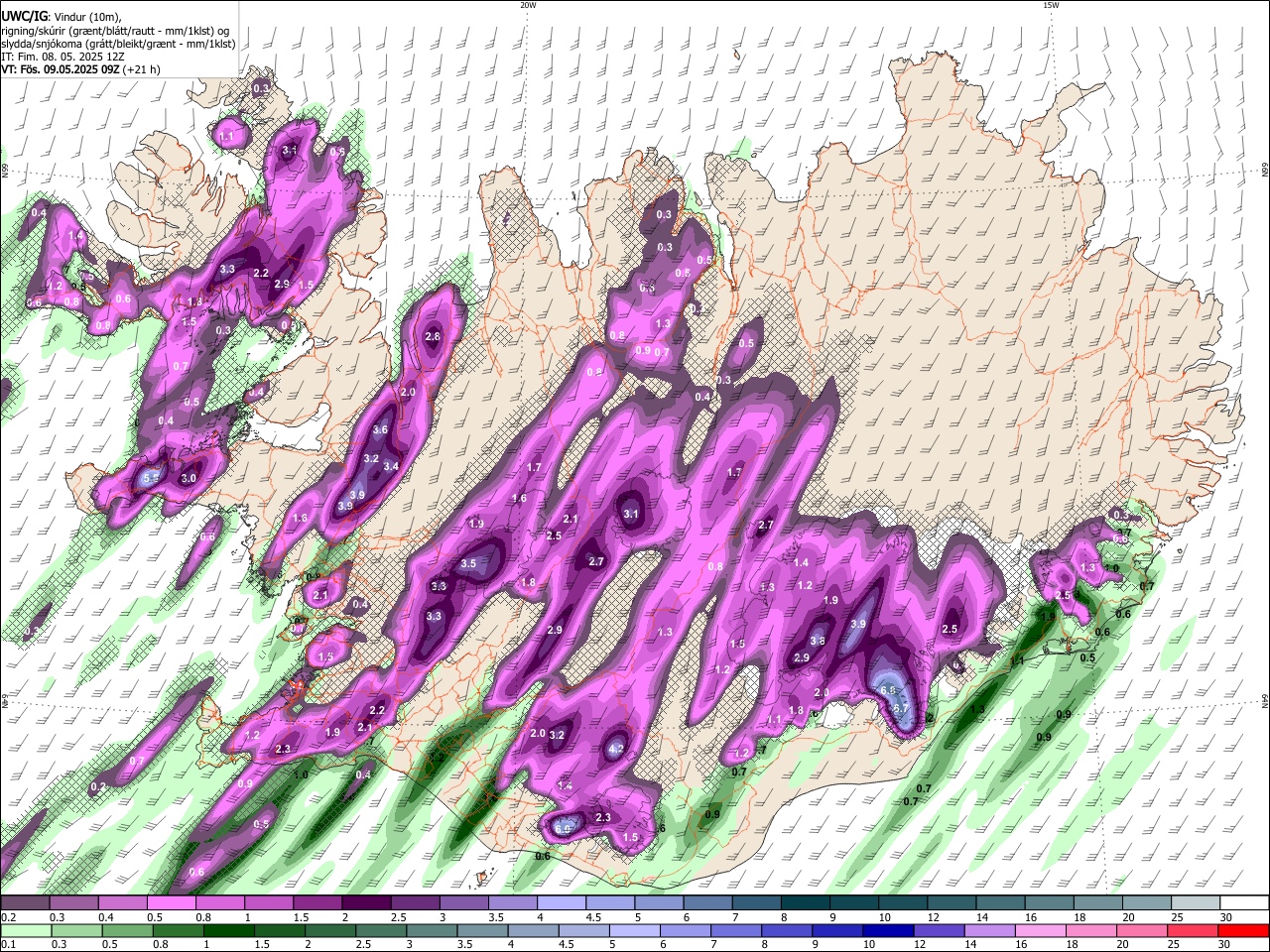Click the 'slydda/snjókoma' legend description line
The image size is (1270, 952).
118,44
